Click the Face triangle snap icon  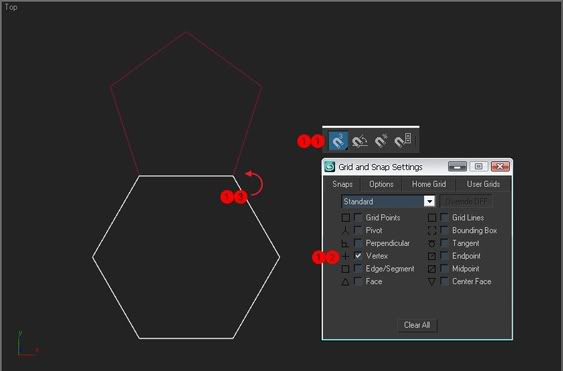click(x=345, y=282)
